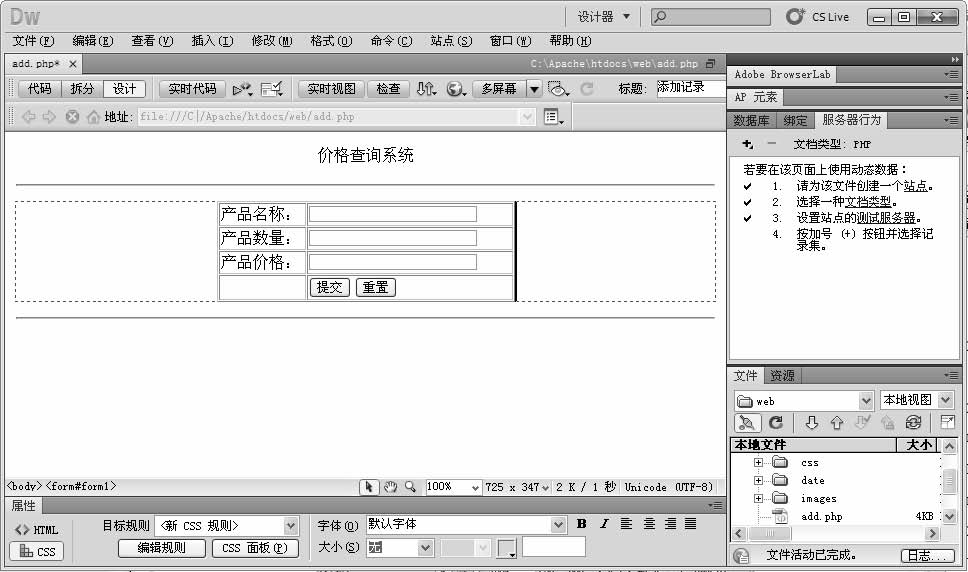Switch to the Bindings tab

point(795,121)
